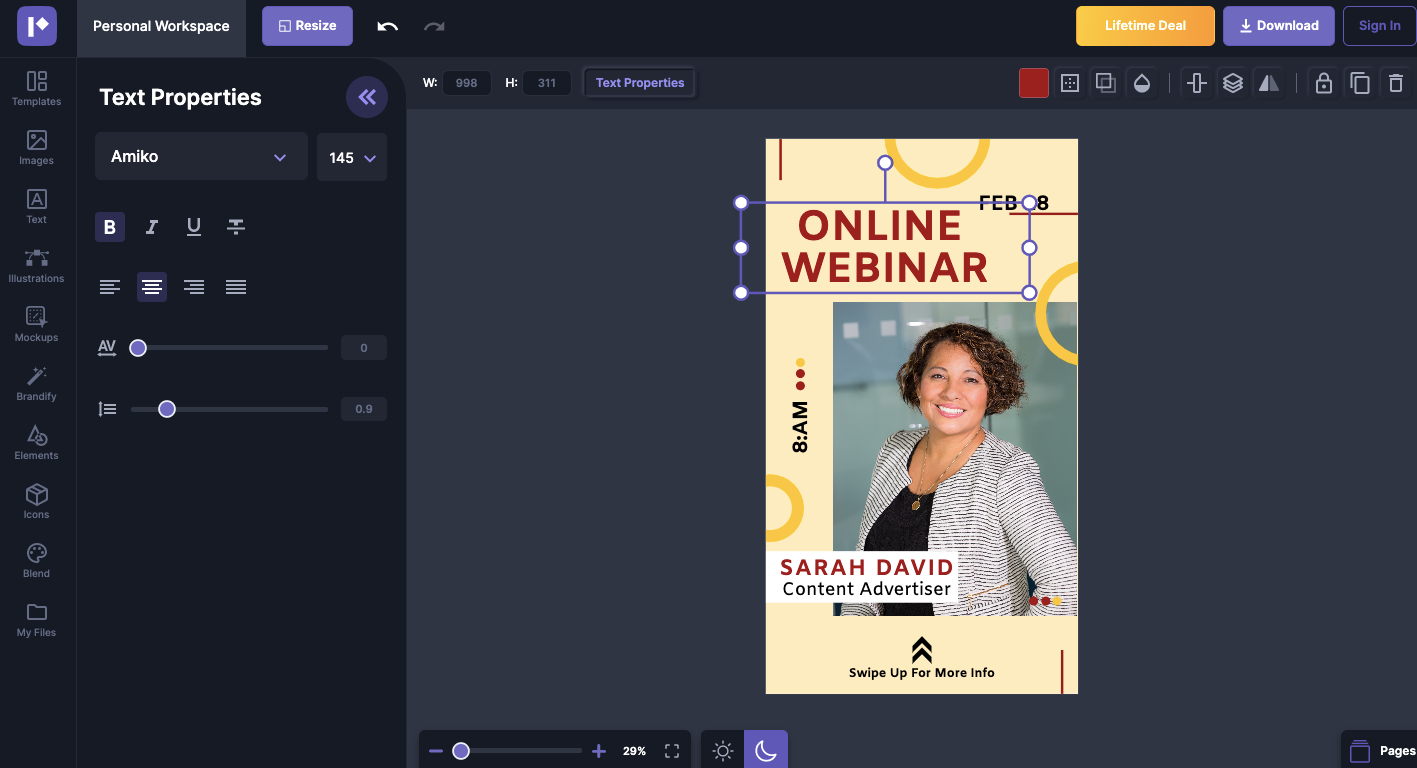This screenshot has height=768, width=1417.
Task: Click the Download button
Action: click(x=1278, y=26)
